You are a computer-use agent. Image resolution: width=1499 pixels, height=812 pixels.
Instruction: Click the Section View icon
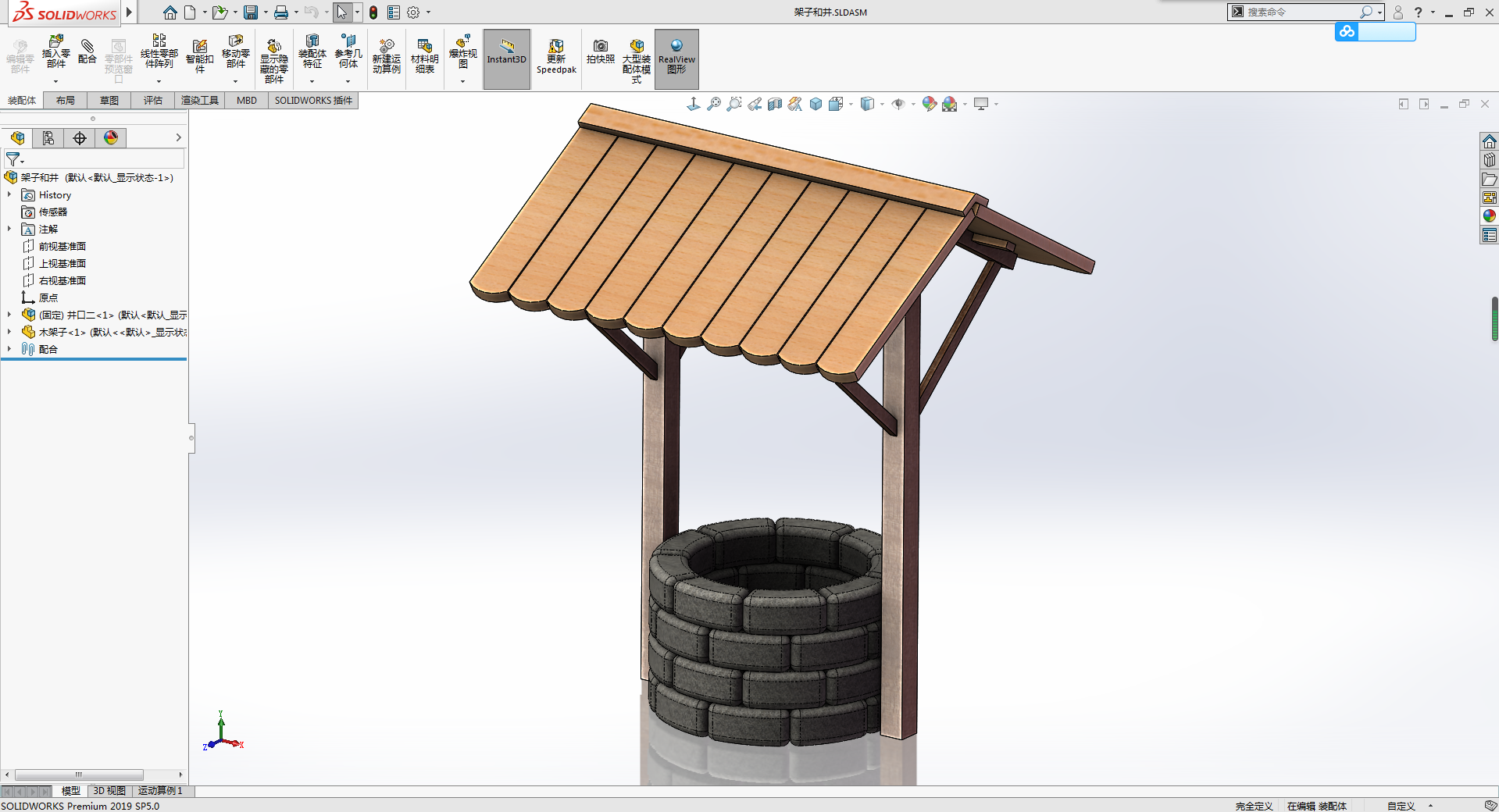[775, 104]
